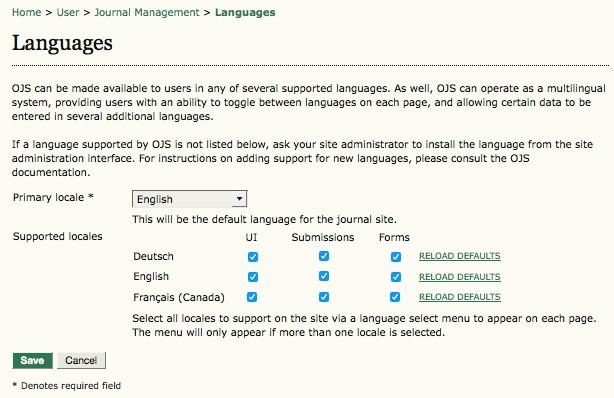Screen dimensions: 614x398
Task: Uncheck the English Submissions checkbox
Action: [324, 276]
